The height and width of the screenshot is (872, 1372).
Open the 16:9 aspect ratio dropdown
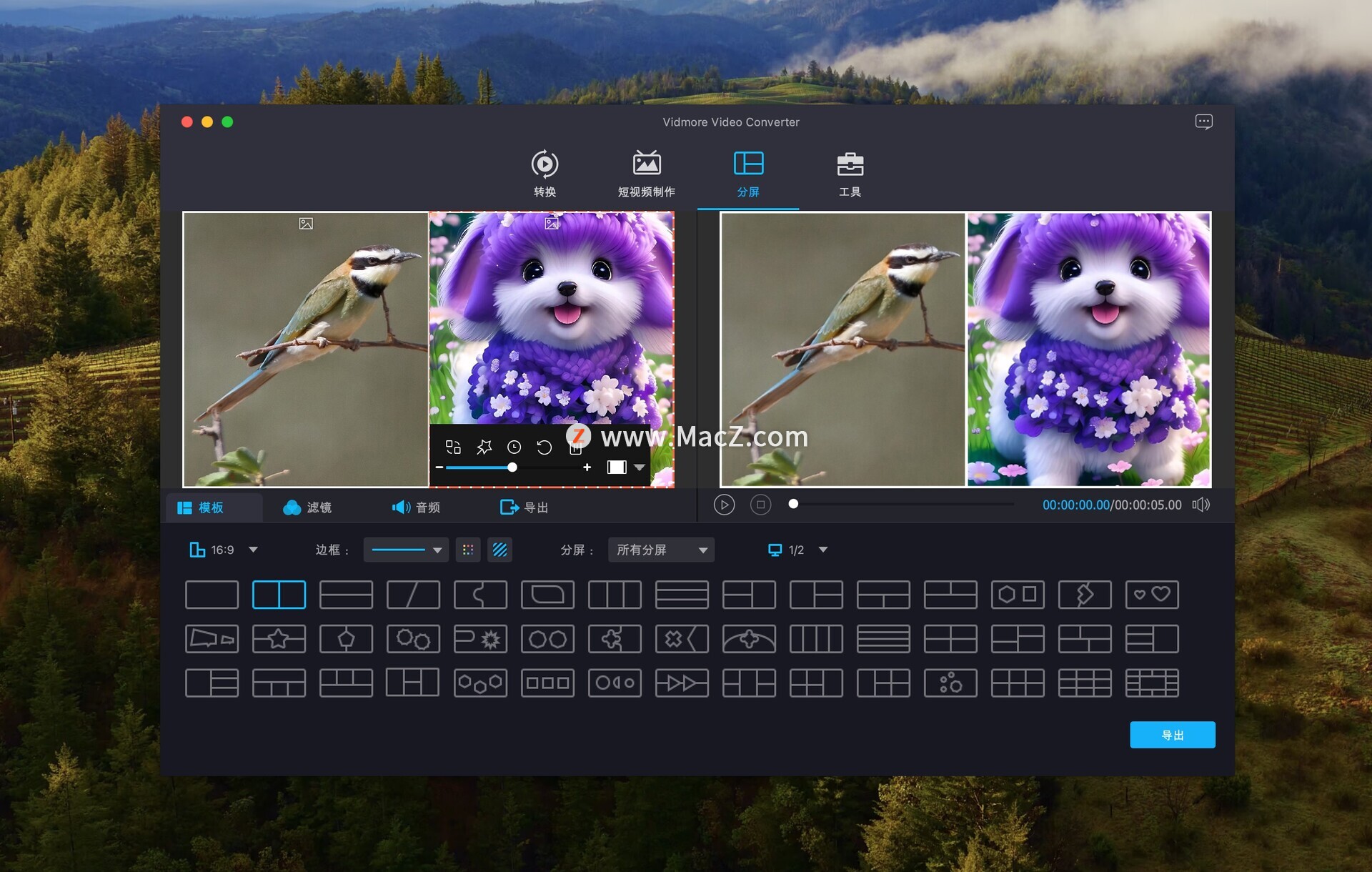tap(223, 550)
